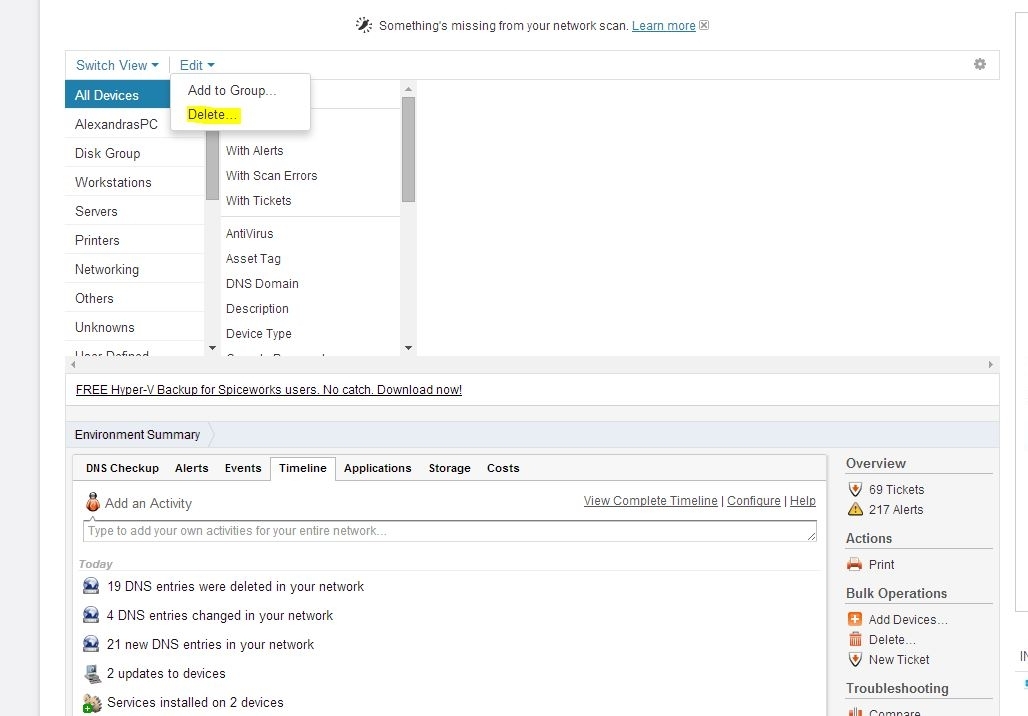Click the Print icon under Actions
The image size is (1028, 716).
click(x=855, y=564)
